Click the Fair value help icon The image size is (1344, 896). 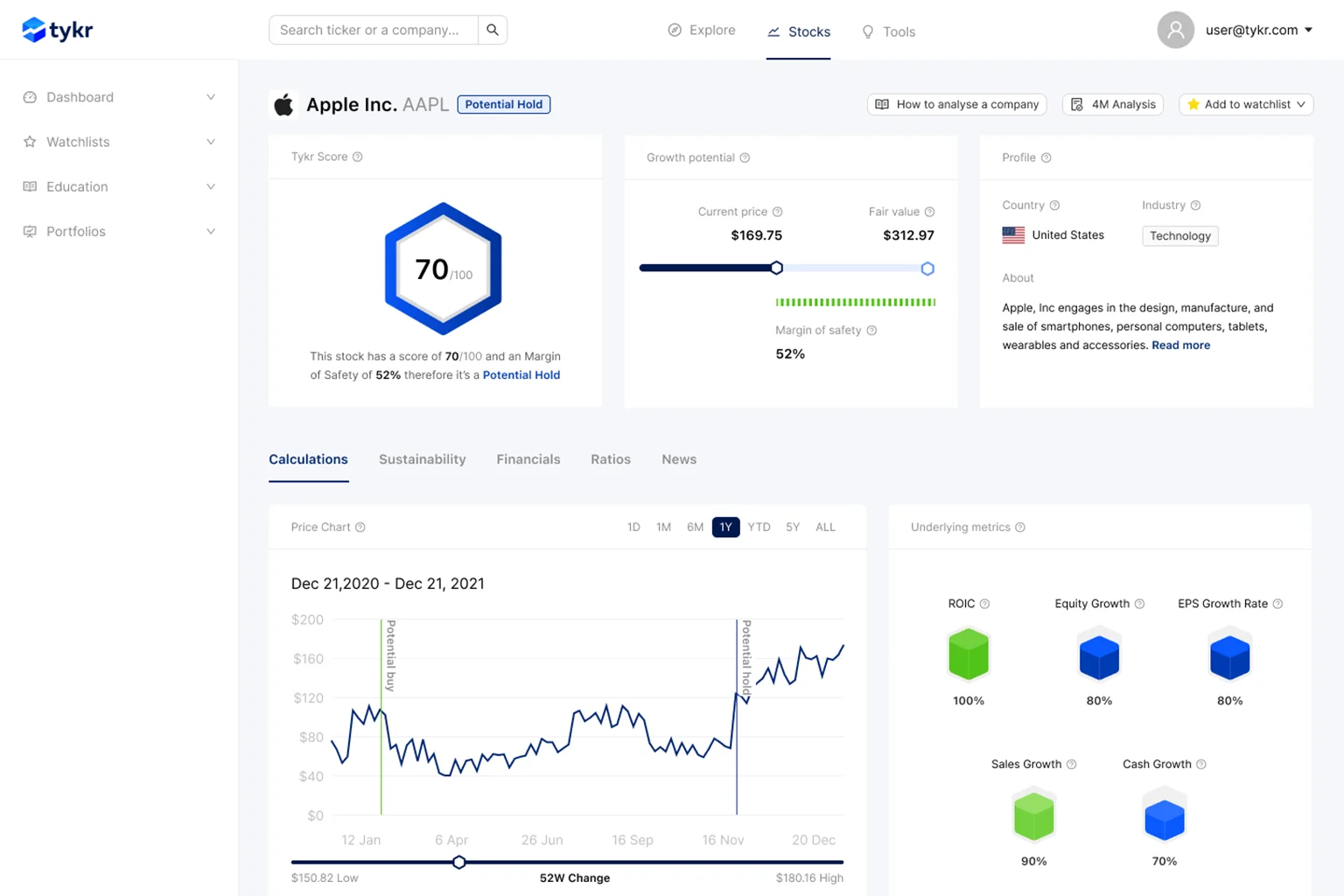(929, 212)
